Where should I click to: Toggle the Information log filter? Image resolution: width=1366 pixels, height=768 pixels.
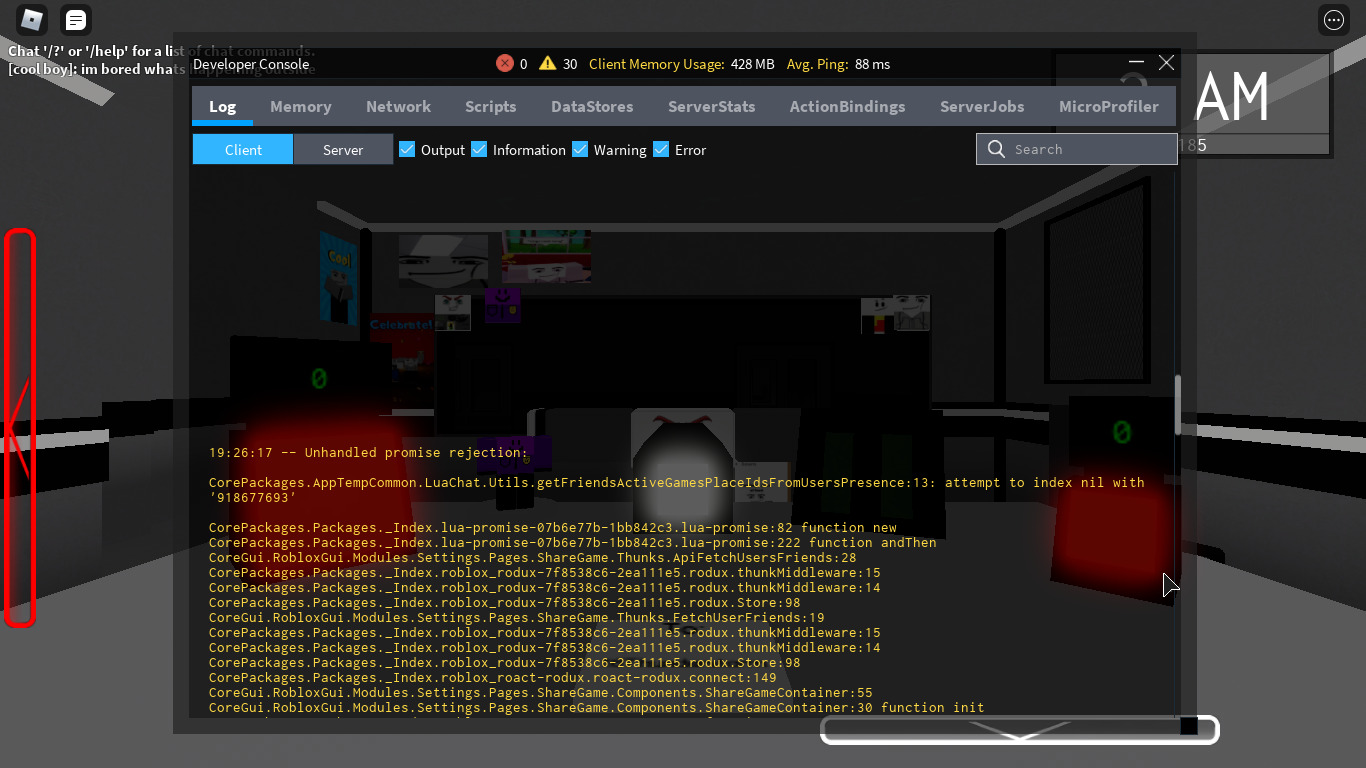click(x=479, y=149)
